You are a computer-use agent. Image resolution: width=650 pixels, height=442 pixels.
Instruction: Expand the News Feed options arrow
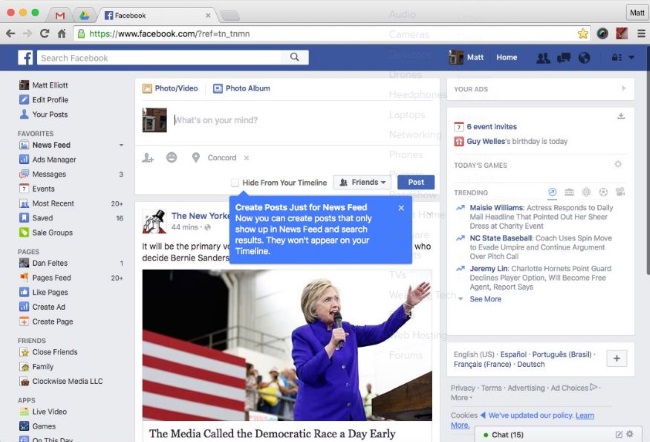(121, 145)
